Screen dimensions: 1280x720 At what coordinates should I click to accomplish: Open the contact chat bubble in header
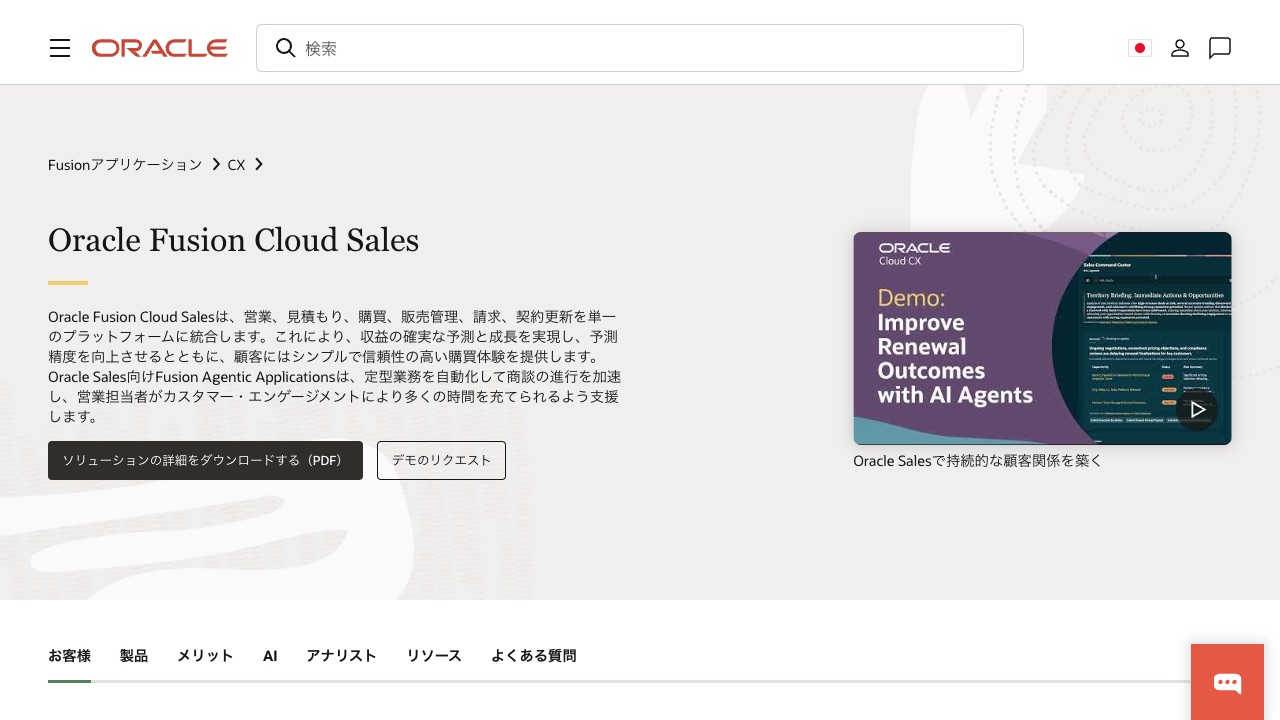pyautogui.click(x=1219, y=48)
